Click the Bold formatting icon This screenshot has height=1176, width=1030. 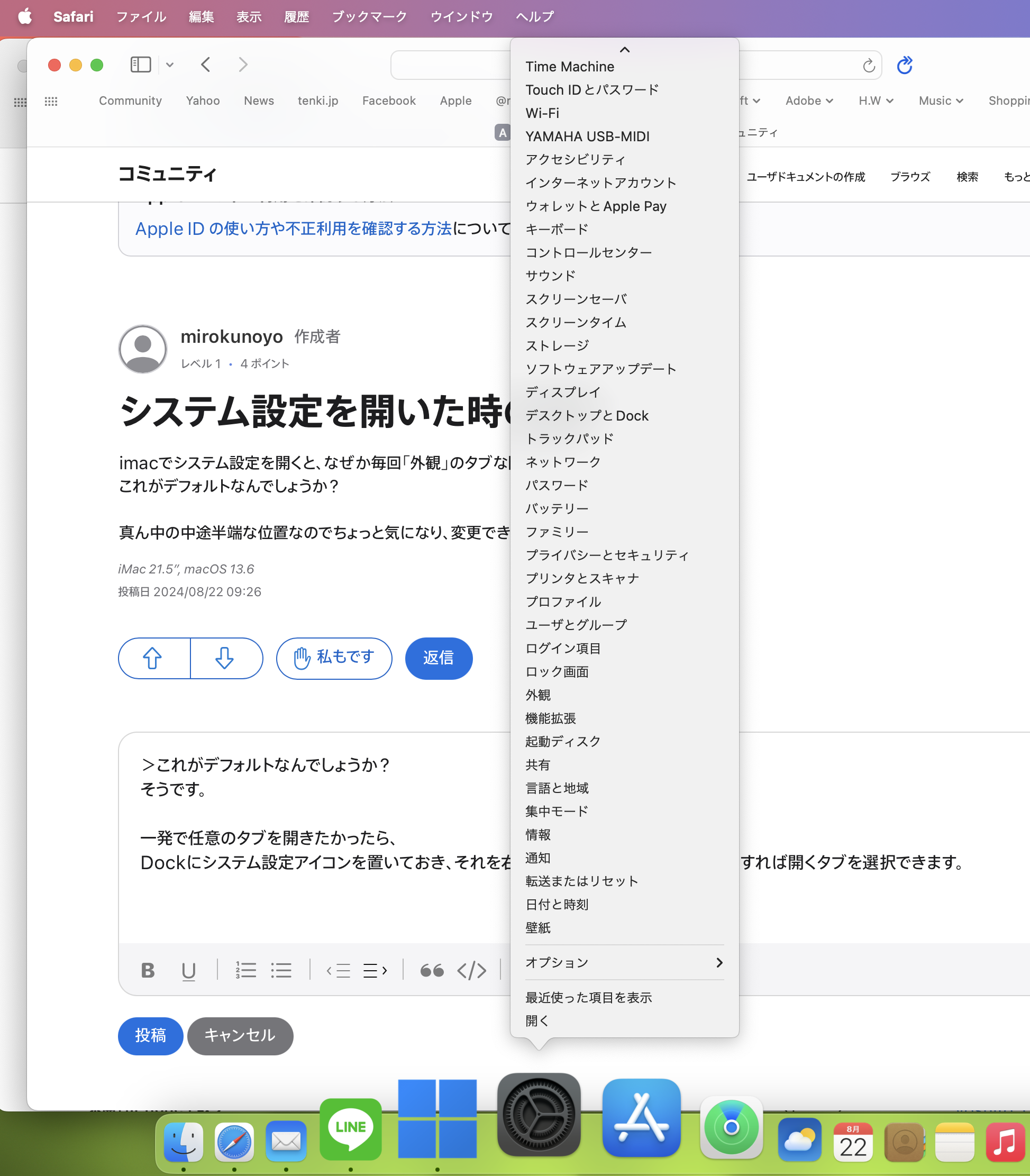[x=148, y=971]
